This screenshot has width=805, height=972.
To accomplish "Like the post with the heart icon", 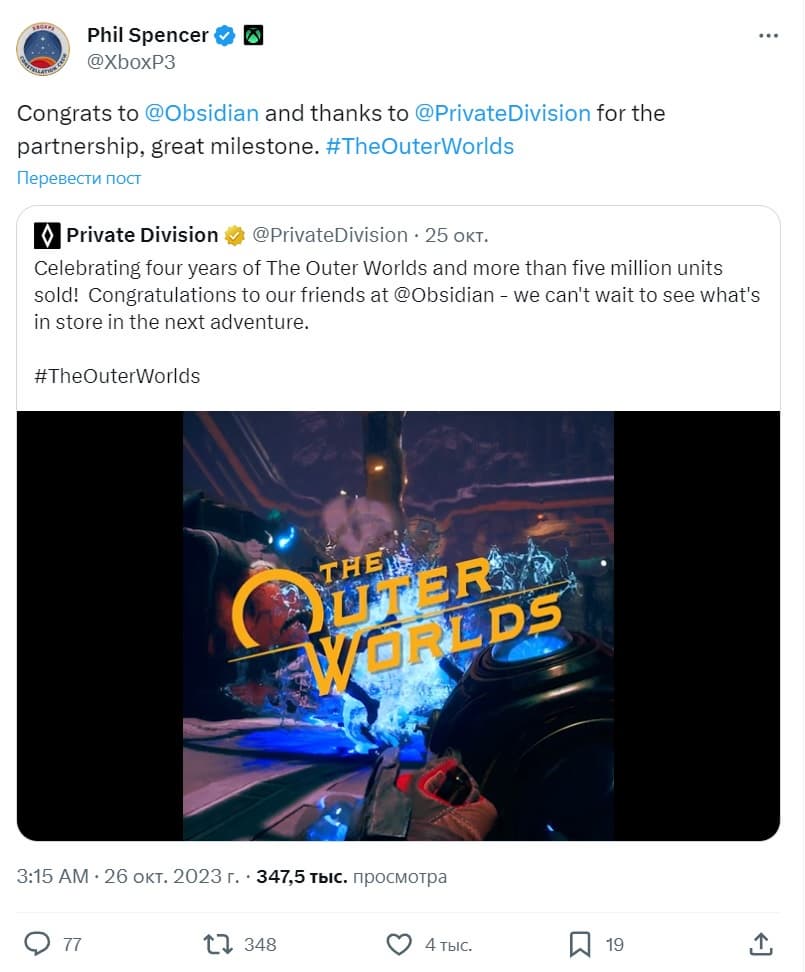I will coord(398,944).
